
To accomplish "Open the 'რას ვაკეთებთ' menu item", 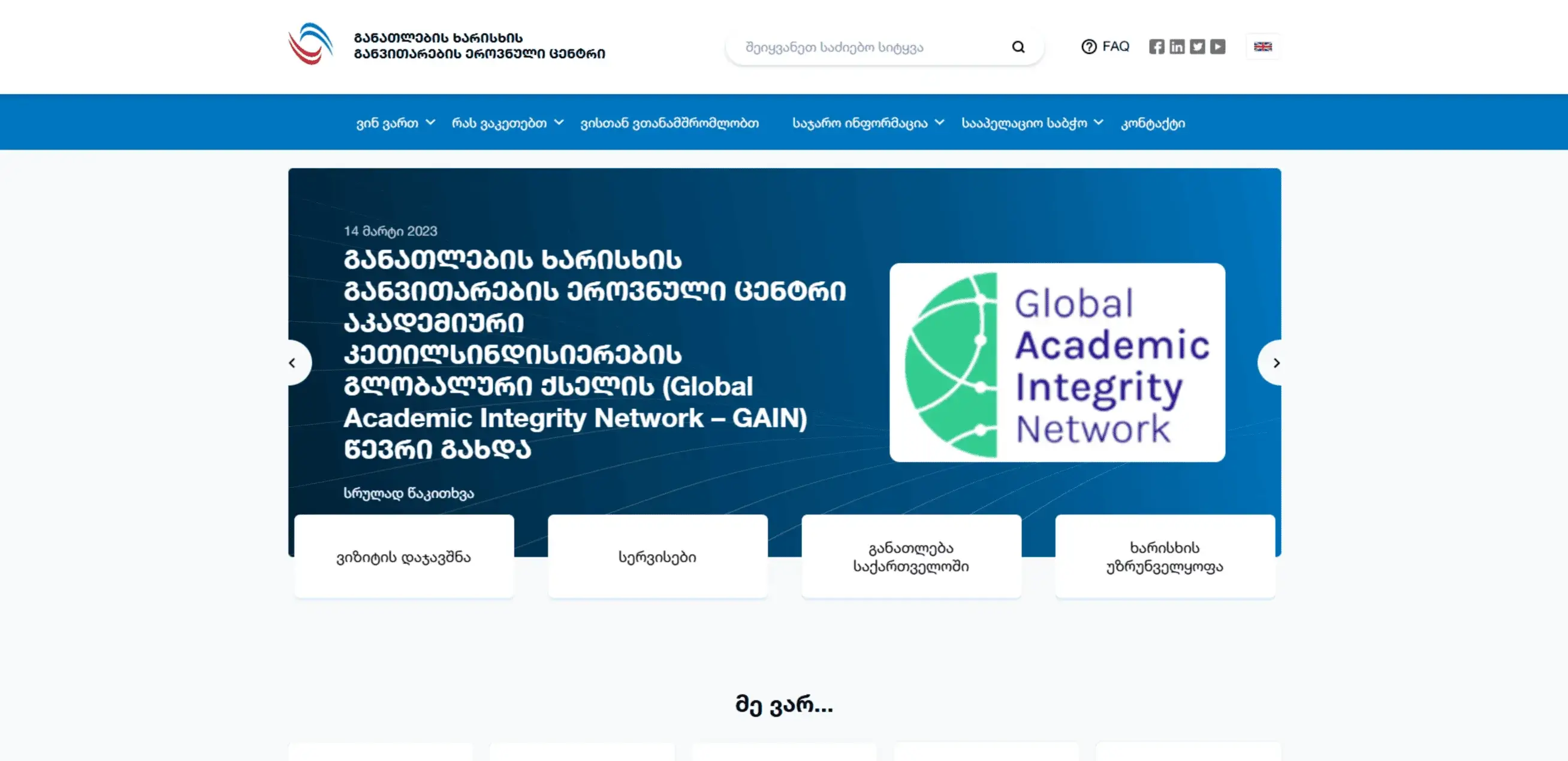I will click(x=499, y=123).
